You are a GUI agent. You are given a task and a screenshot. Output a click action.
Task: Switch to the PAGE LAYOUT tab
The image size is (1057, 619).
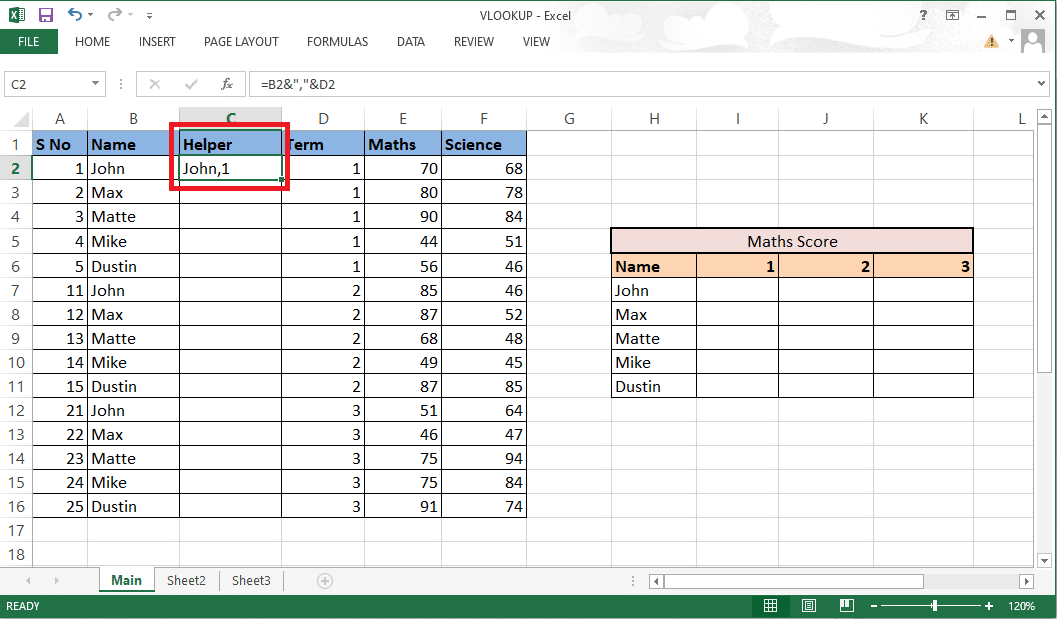(x=241, y=42)
